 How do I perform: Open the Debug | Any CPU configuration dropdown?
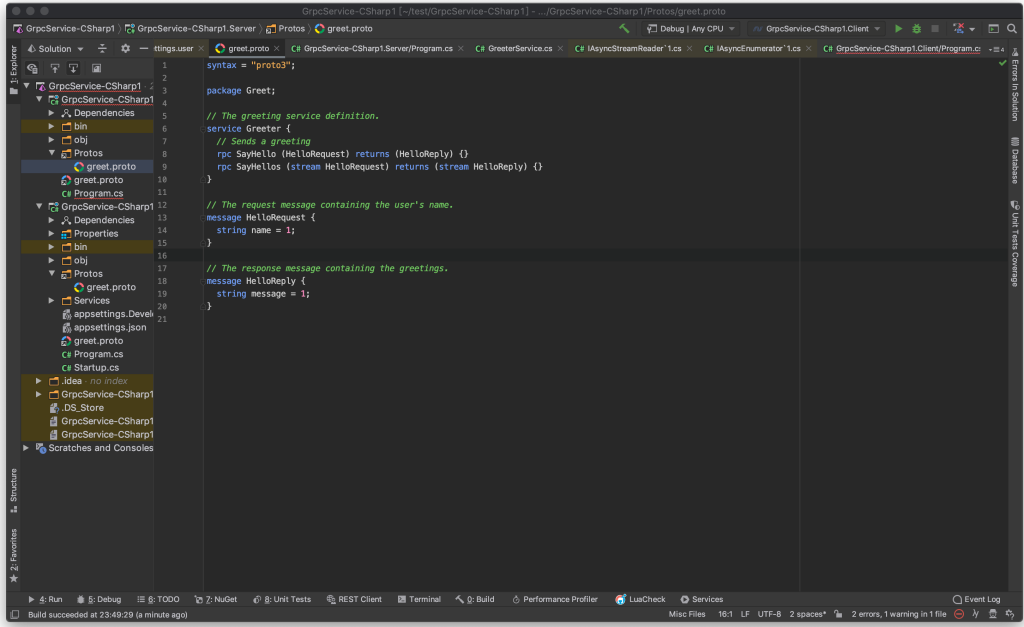pos(691,29)
